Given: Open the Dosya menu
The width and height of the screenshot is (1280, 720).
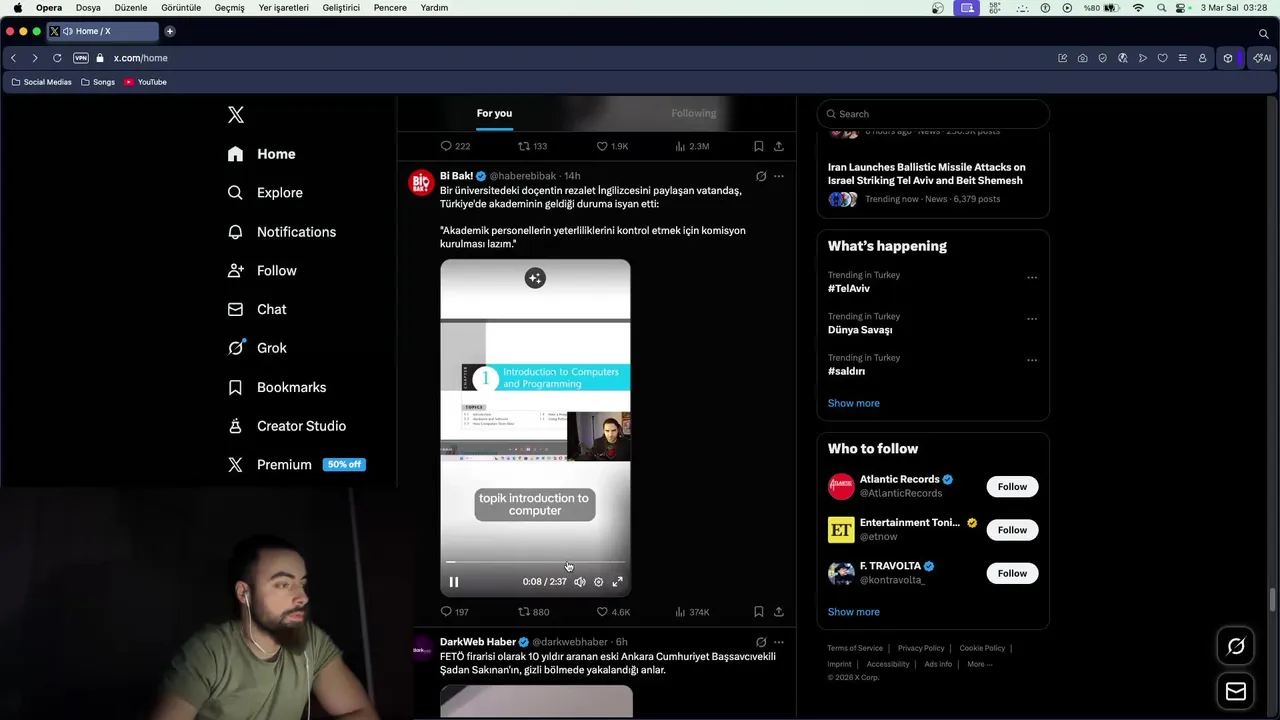Looking at the screenshot, I should pos(88,8).
